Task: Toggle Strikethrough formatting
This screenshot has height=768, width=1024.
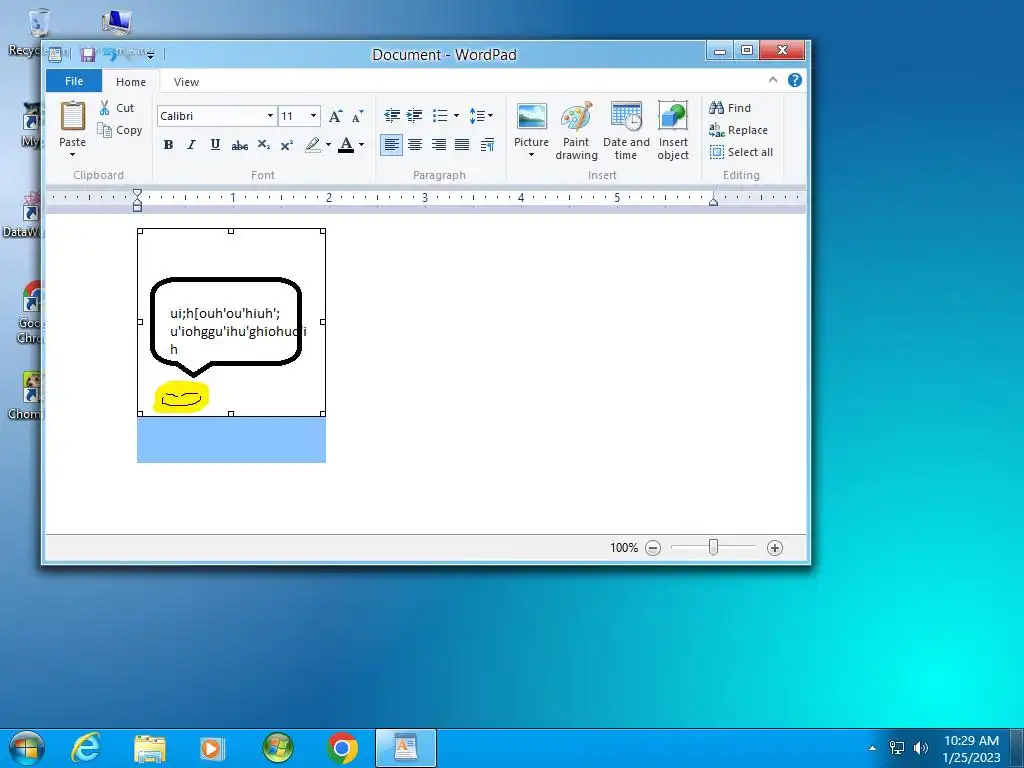Action: click(x=240, y=145)
